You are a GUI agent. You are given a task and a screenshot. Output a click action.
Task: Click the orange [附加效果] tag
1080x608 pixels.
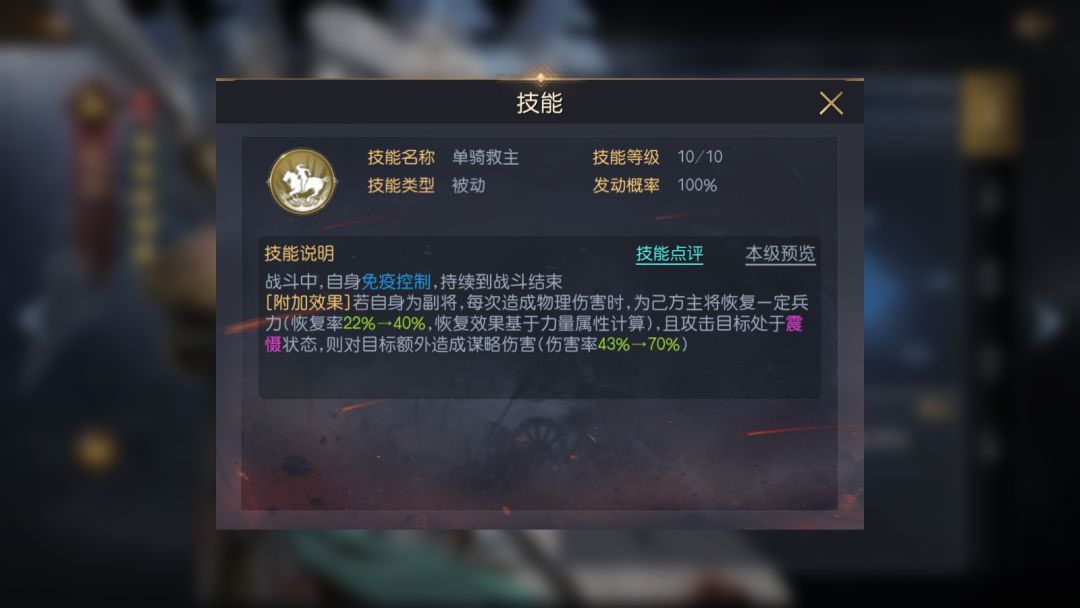[308, 302]
